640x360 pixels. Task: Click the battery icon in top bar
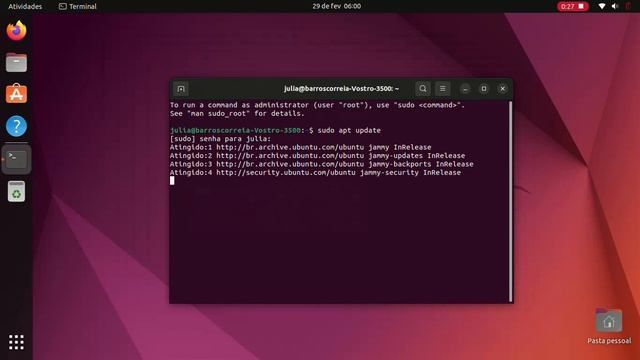(x=628, y=6)
